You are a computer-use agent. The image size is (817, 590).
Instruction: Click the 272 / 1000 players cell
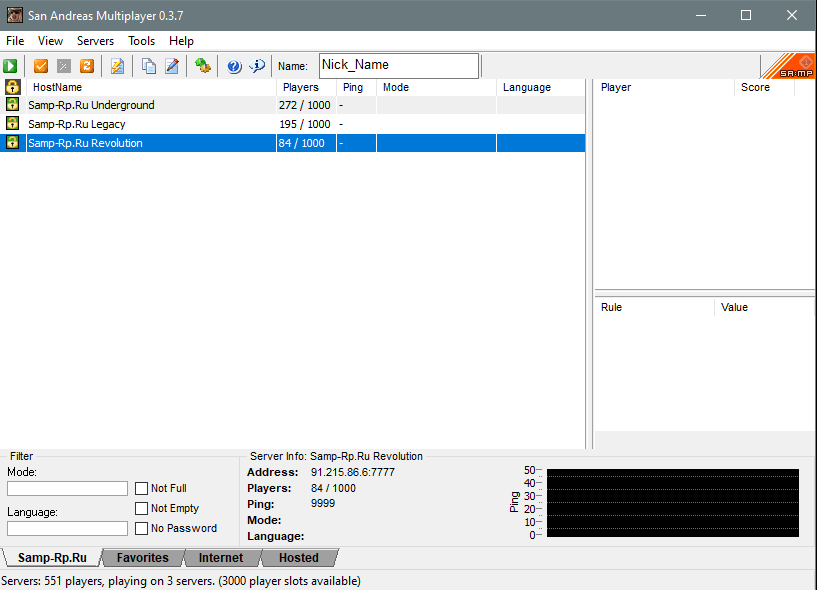(x=304, y=105)
